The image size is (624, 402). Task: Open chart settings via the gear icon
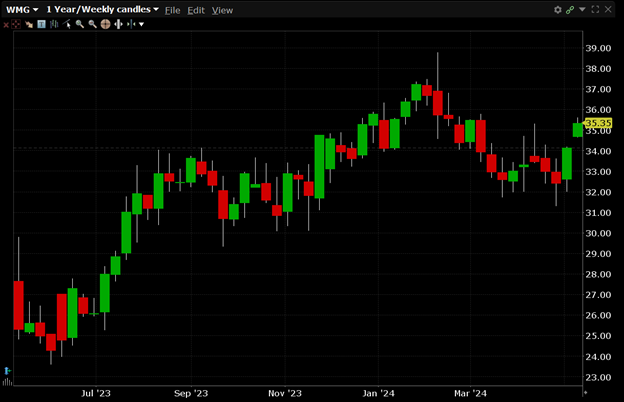pyautogui.click(x=558, y=10)
